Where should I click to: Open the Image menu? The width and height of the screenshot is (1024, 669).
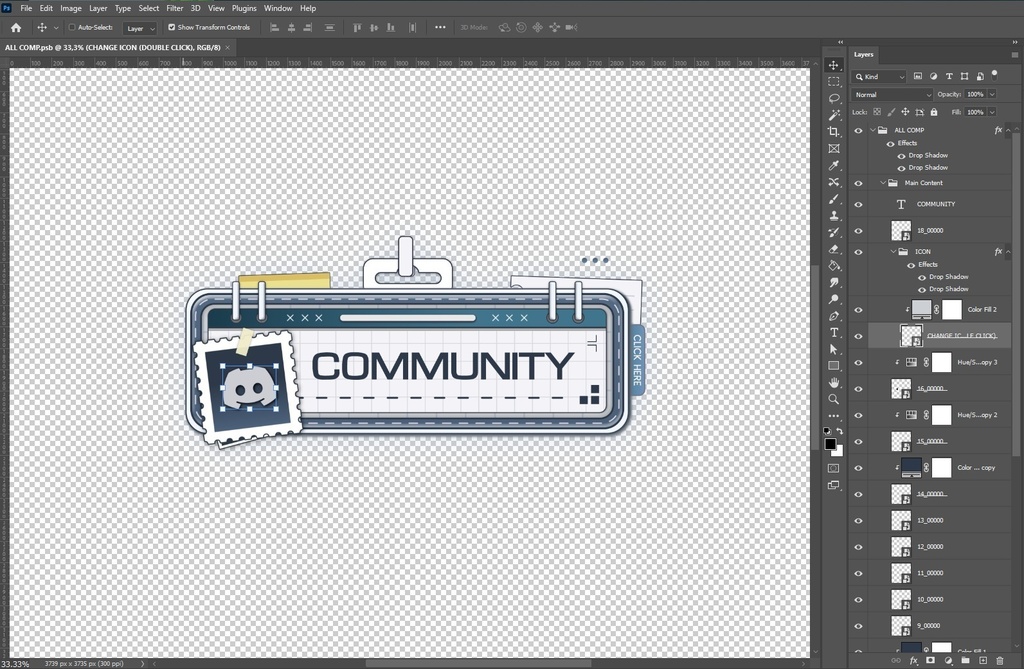(71, 8)
